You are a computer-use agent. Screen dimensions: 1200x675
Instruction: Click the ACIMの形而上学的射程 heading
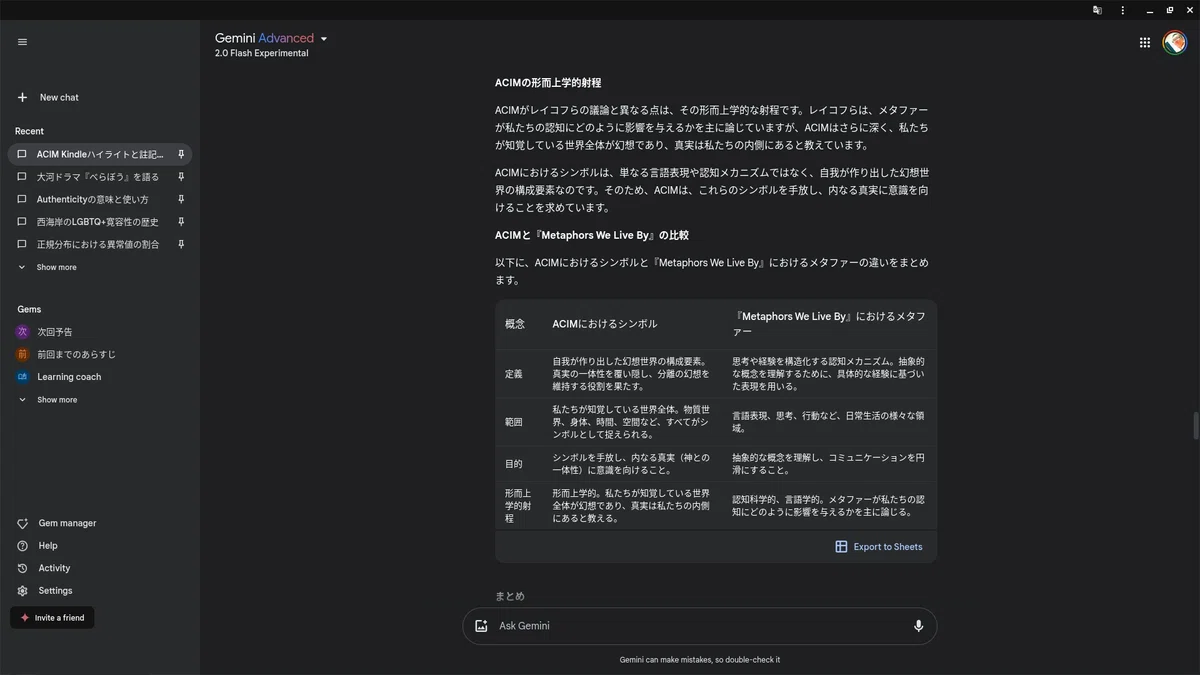pos(548,83)
